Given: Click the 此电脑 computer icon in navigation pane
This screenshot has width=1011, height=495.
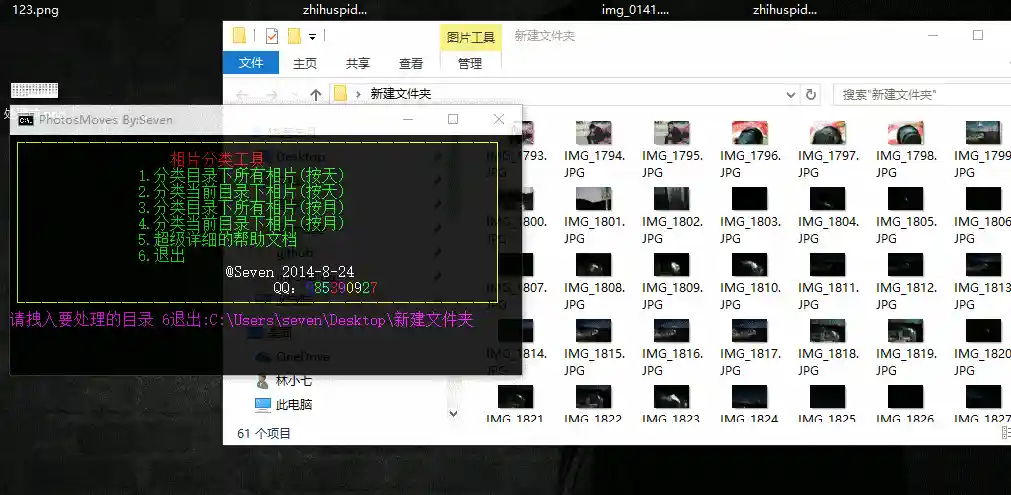Looking at the screenshot, I should click(263, 405).
